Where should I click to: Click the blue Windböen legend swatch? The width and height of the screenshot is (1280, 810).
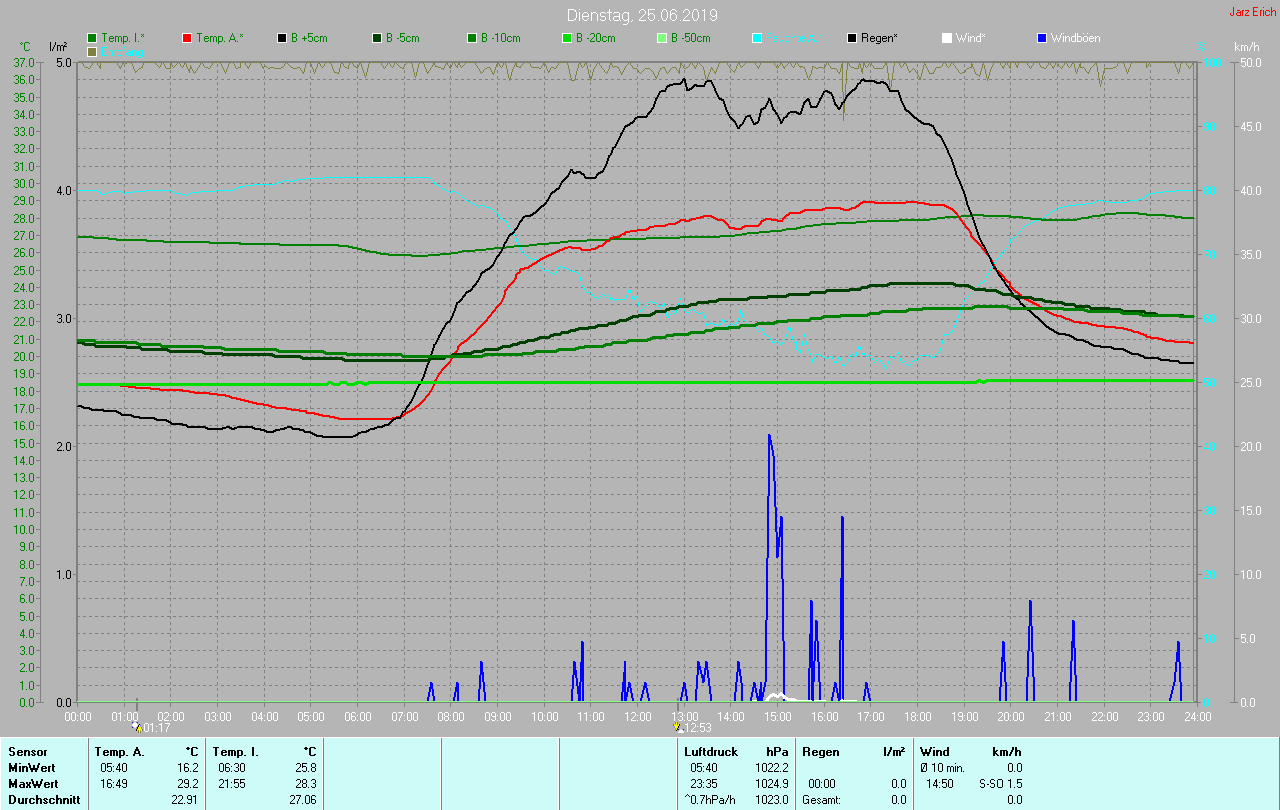1041,38
